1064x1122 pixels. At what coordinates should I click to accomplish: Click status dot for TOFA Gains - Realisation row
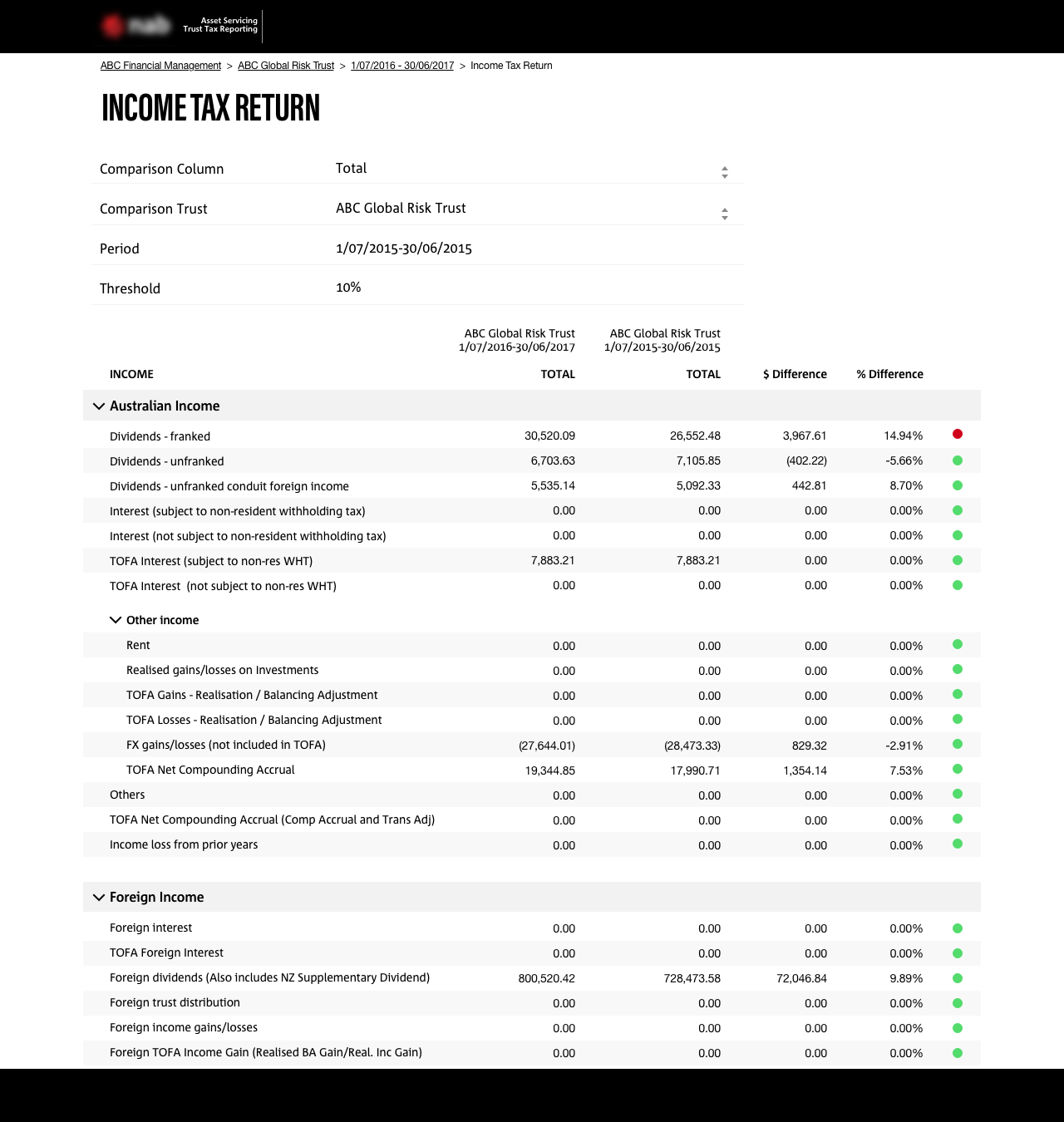tap(958, 694)
